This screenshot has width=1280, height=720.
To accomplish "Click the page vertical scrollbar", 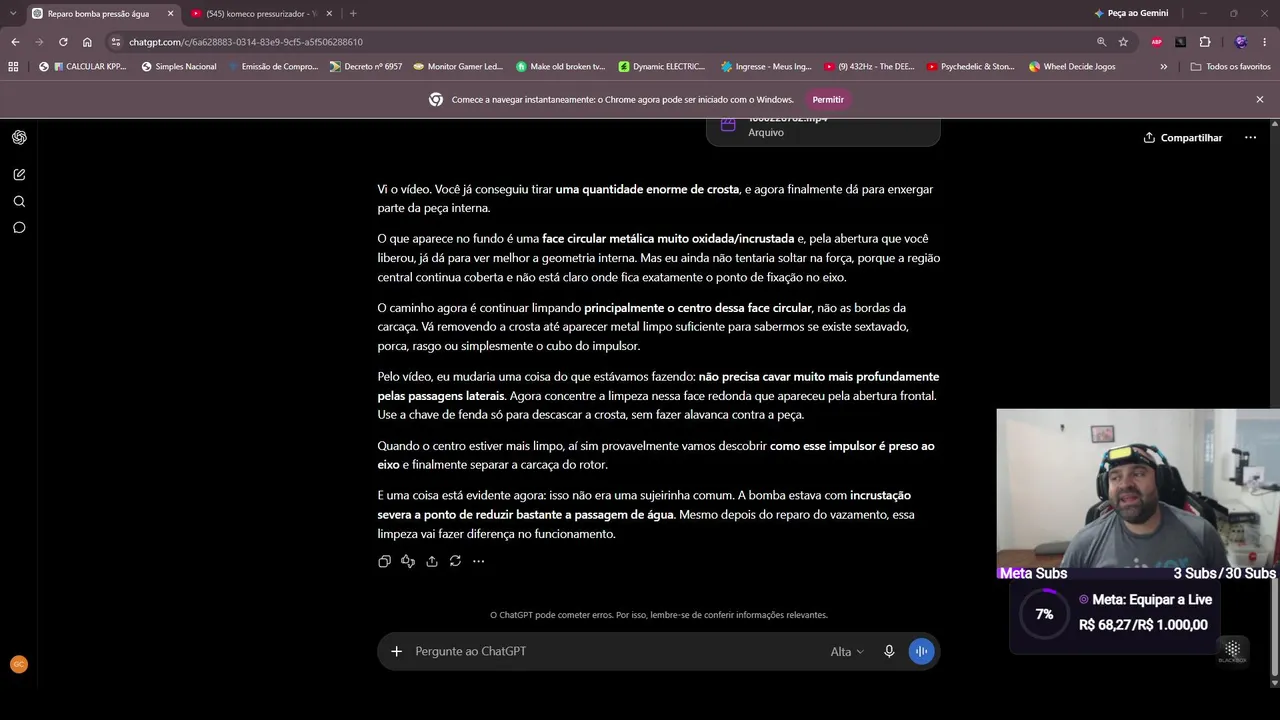I will (x=1275, y=400).
